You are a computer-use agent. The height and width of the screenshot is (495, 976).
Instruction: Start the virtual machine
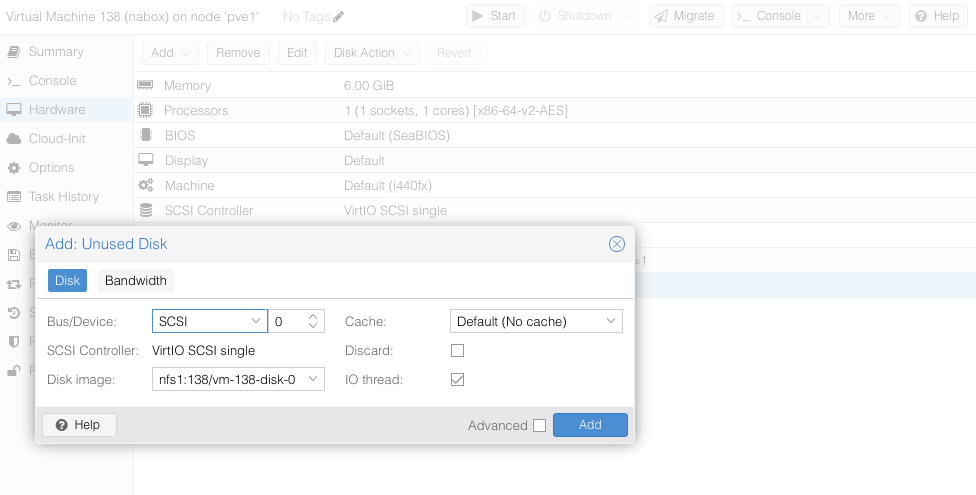tap(495, 16)
